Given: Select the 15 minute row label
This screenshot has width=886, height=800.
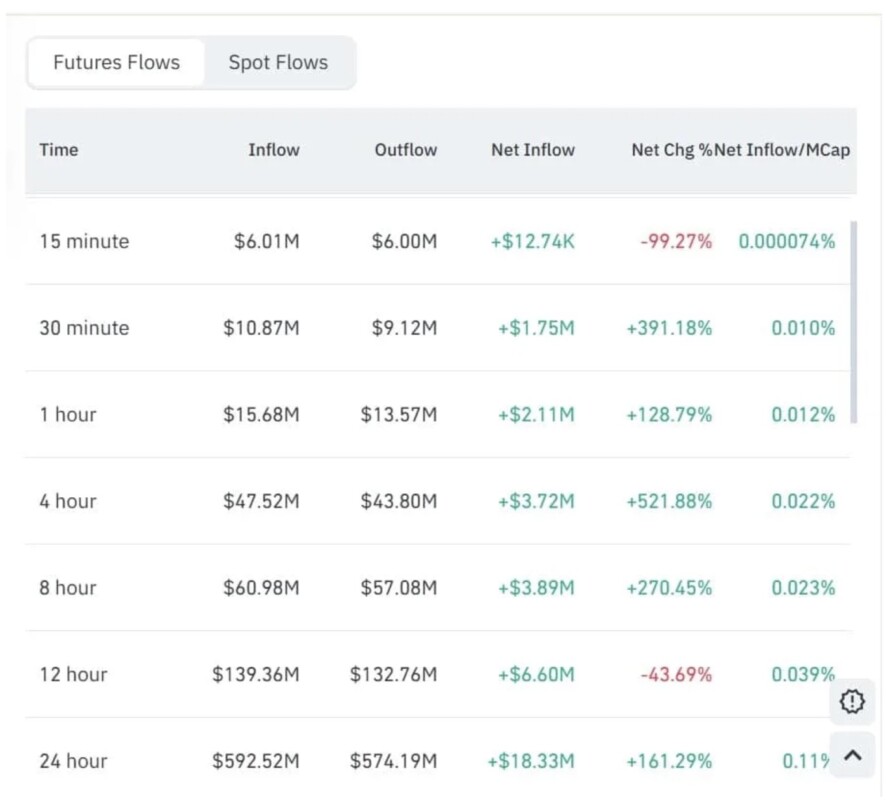Looking at the screenshot, I should (x=84, y=241).
